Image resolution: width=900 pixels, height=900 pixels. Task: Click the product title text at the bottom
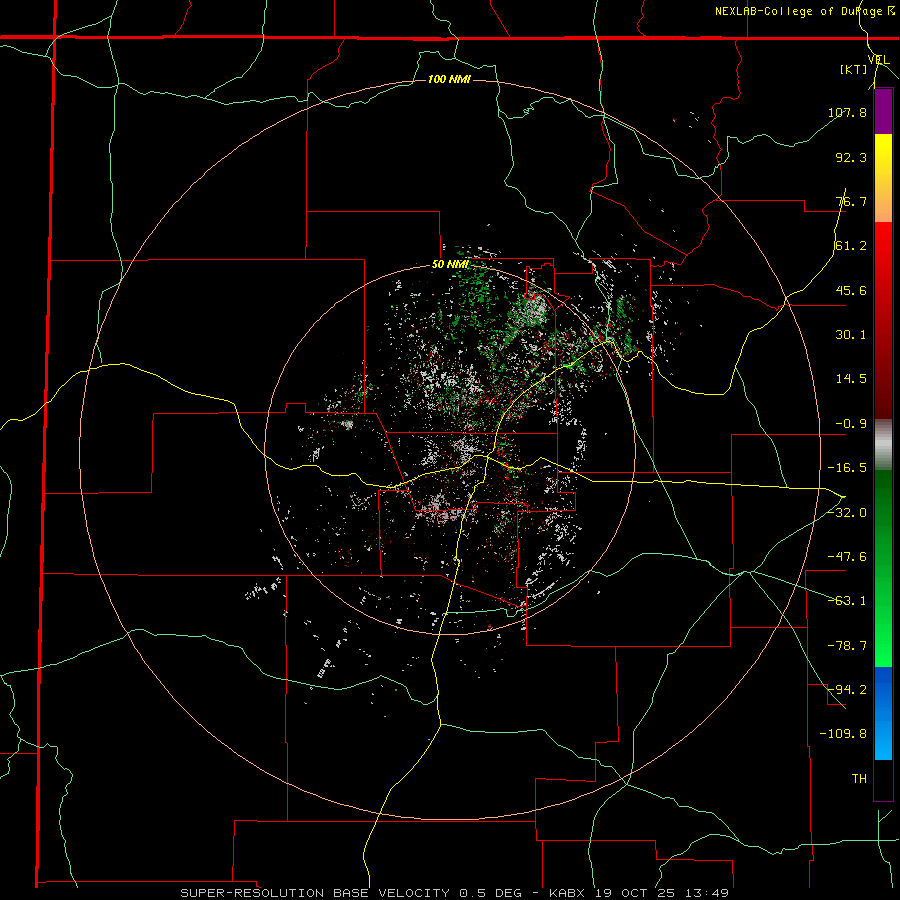click(455, 893)
